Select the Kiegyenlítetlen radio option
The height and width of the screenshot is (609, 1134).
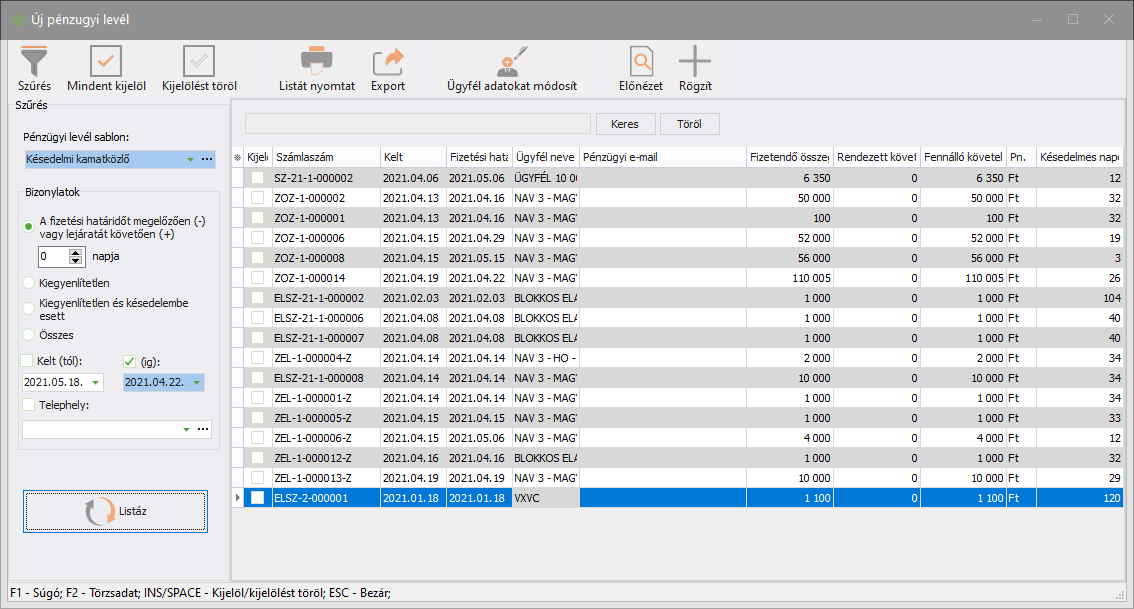click(29, 283)
